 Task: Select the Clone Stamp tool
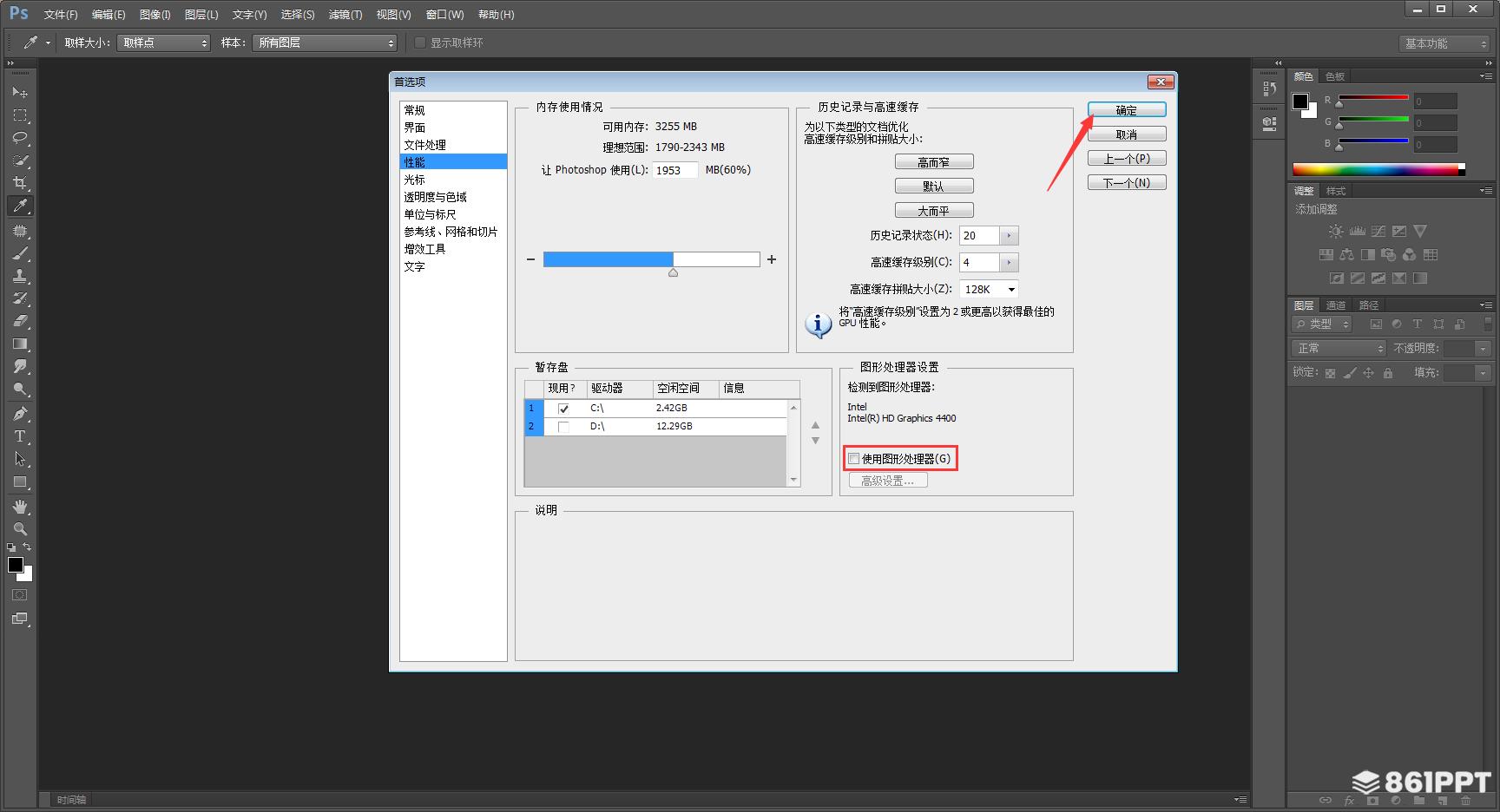pyautogui.click(x=20, y=276)
